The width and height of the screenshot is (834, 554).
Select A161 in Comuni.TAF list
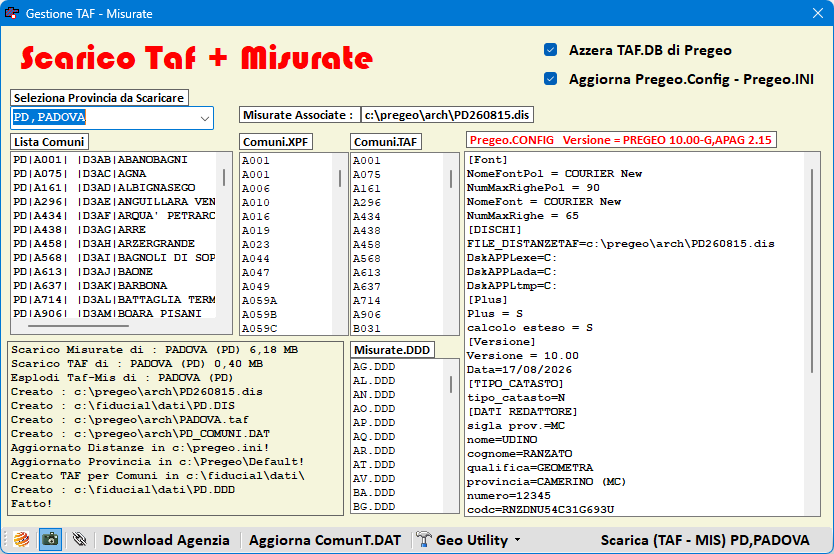[398, 189]
